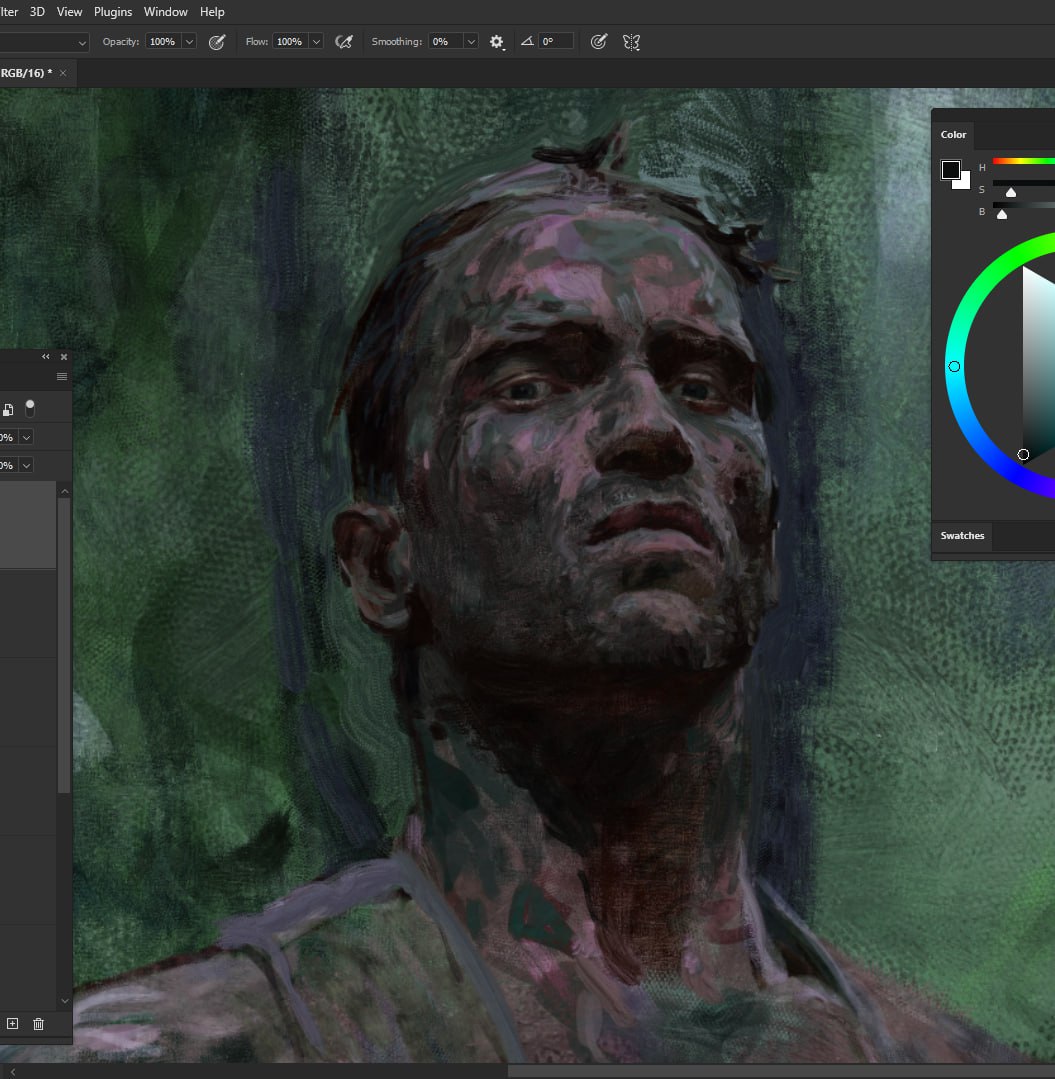Open smoothing options gear icon
This screenshot has width=1055, height=1079.
(x=497, y=42)
